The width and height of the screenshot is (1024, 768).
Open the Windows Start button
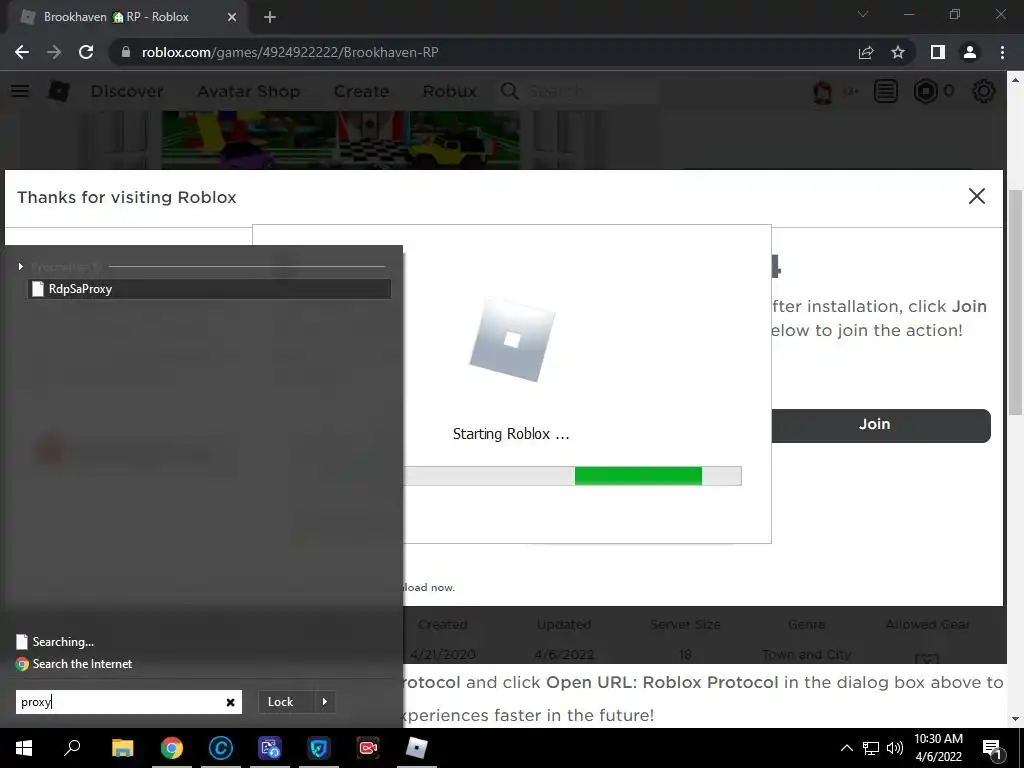pyautogui.click(x=24, y=748)
